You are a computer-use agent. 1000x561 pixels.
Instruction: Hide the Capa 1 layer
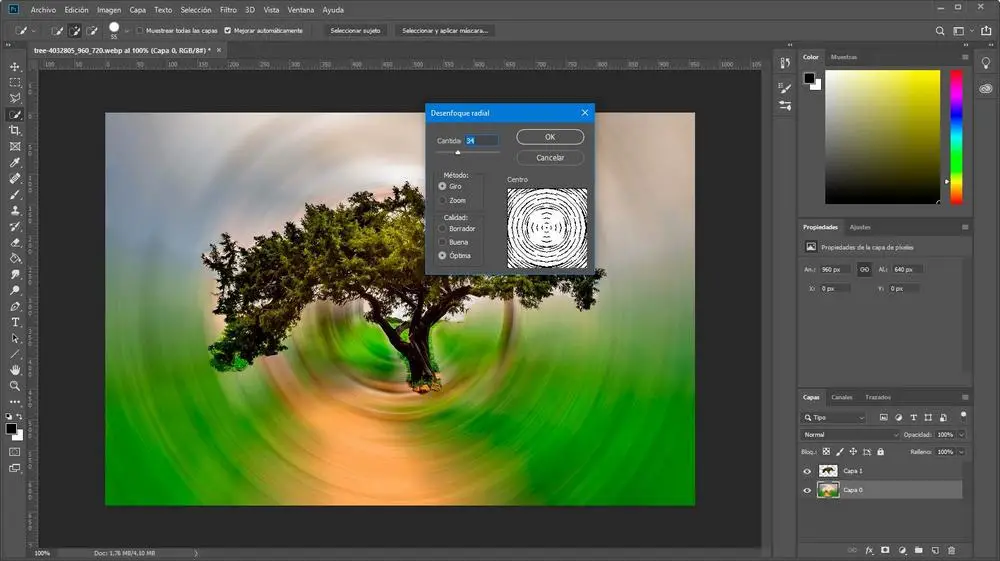pyautogui.click(x=808, y=471)
